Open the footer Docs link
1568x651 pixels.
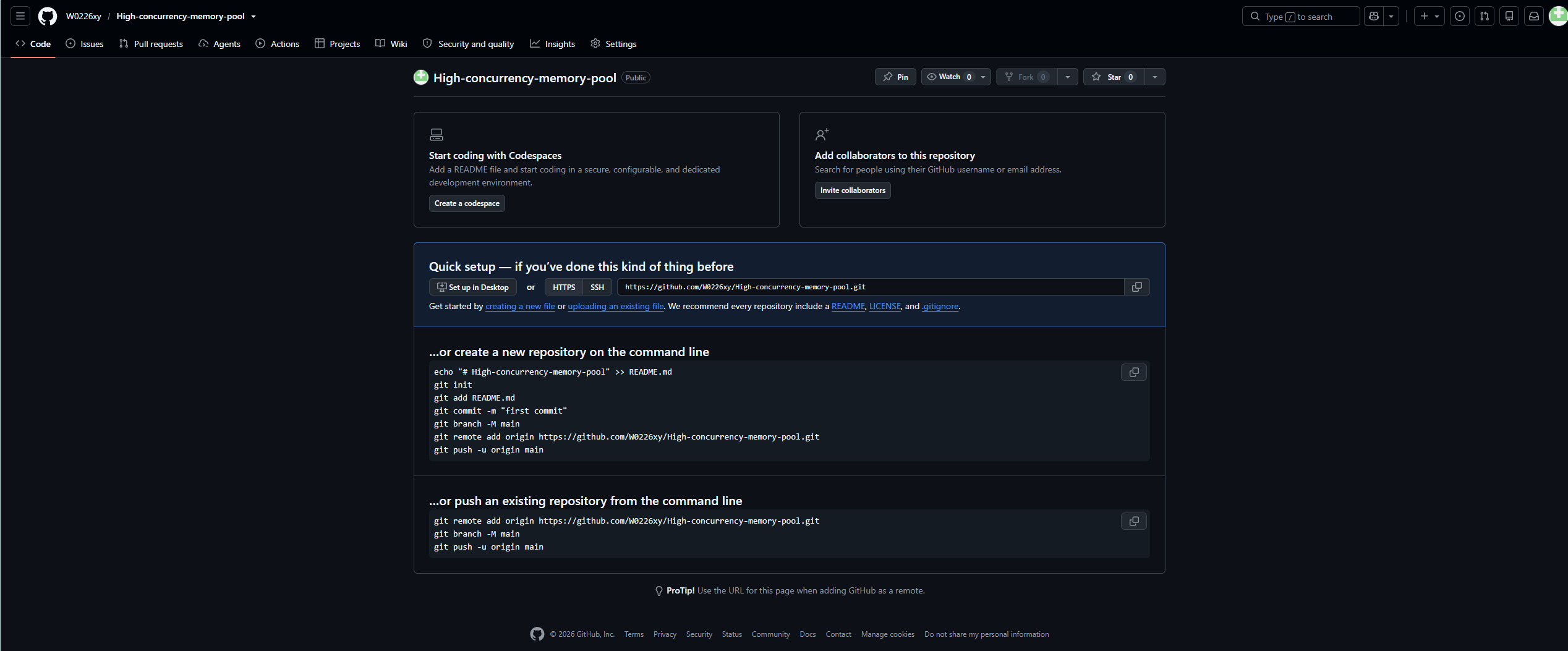[x=807, y=634]
